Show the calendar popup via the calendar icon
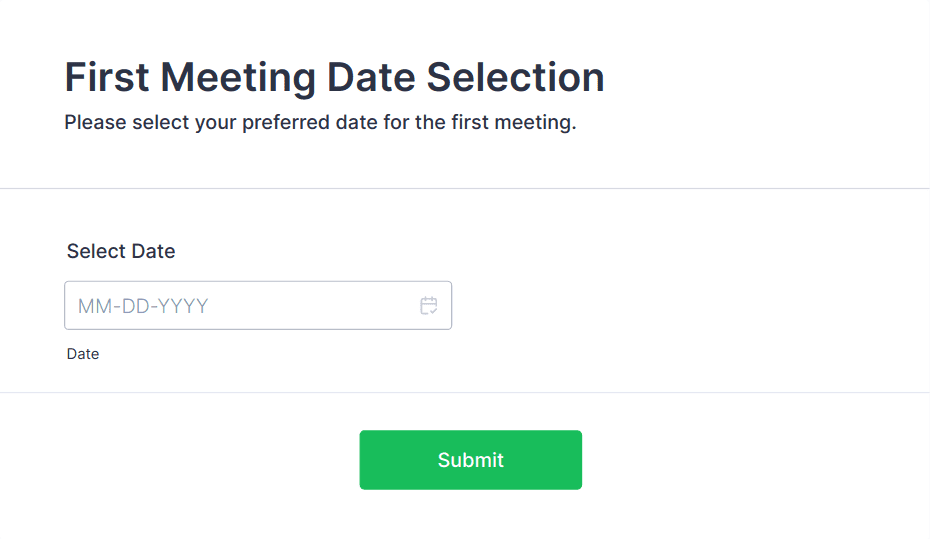Image resolution: width=930 pixels, height=539 pixels. (x=429, y=306)
